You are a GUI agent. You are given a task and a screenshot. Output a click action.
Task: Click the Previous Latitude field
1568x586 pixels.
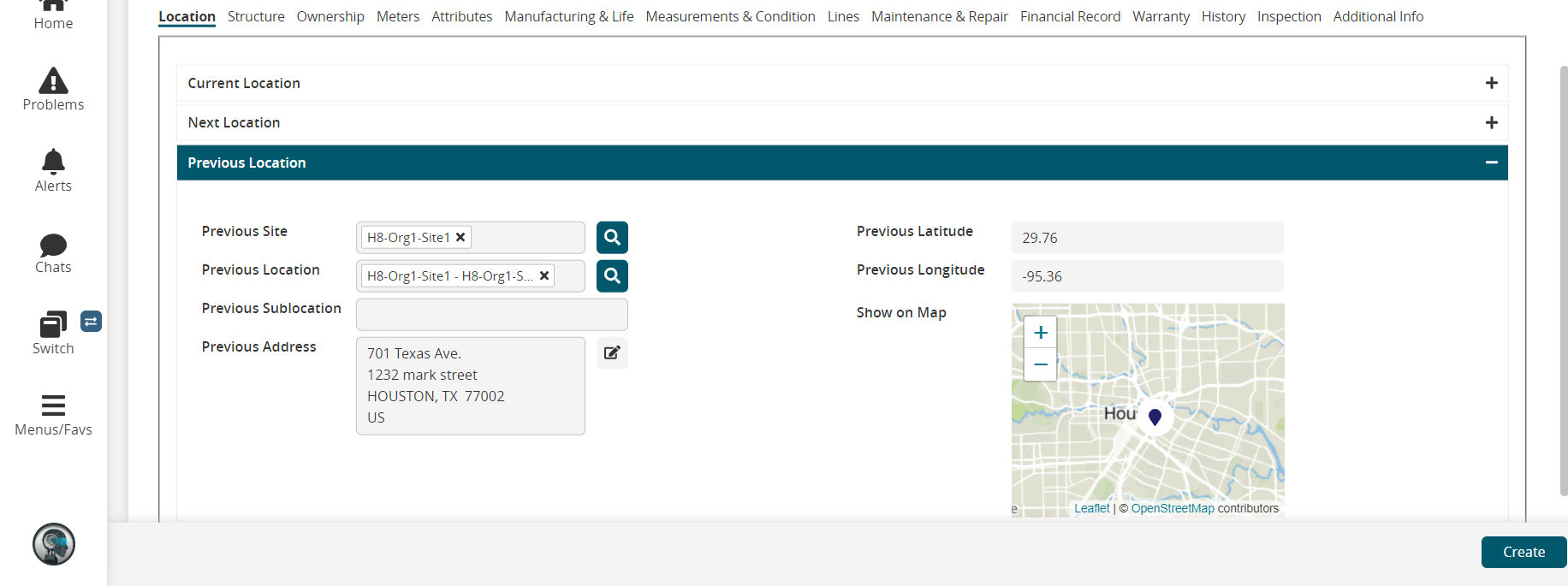[1147, 238]
